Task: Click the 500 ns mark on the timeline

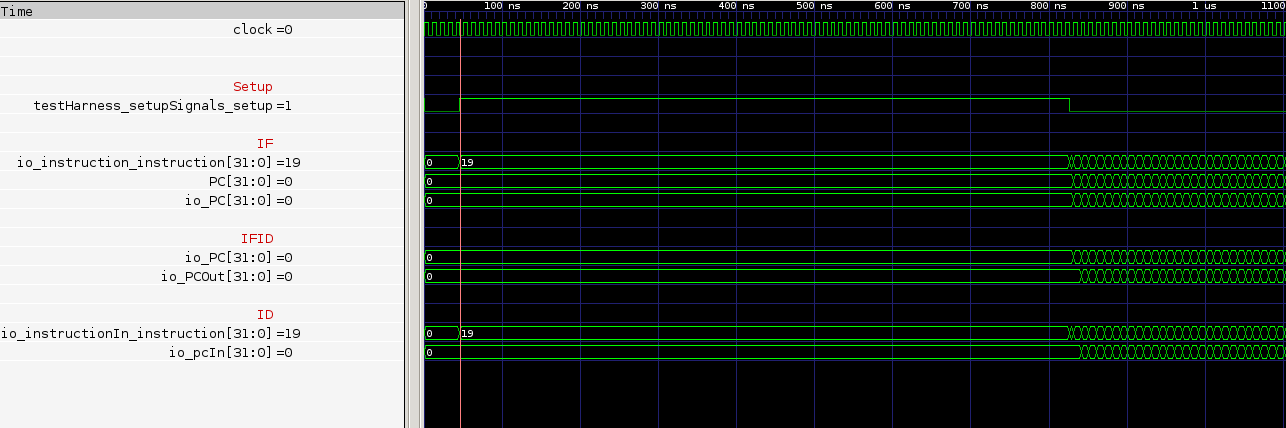Action: click(x=815, y=6)
